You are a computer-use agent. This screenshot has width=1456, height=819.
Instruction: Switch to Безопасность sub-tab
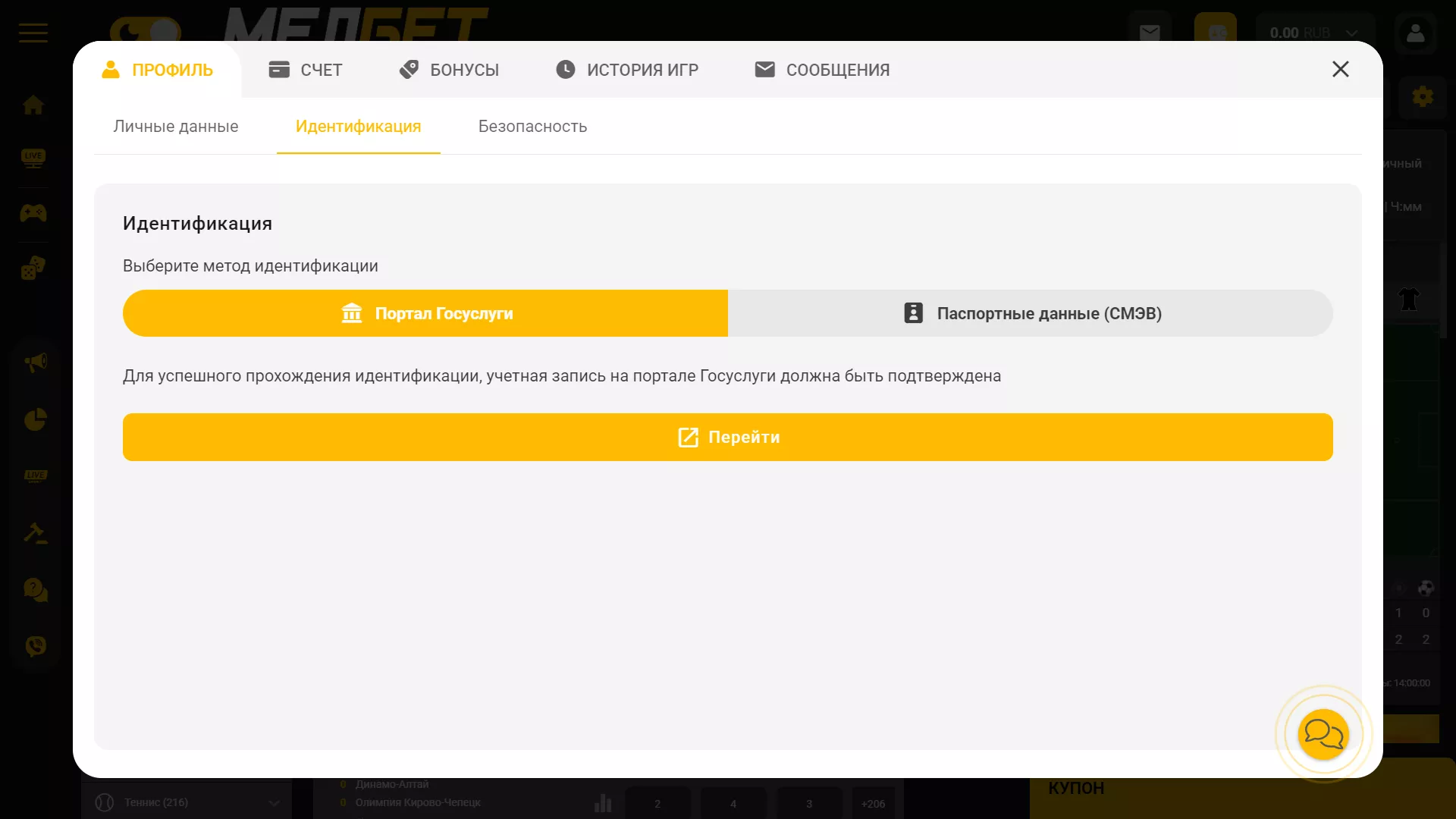[x=532, y=127]
